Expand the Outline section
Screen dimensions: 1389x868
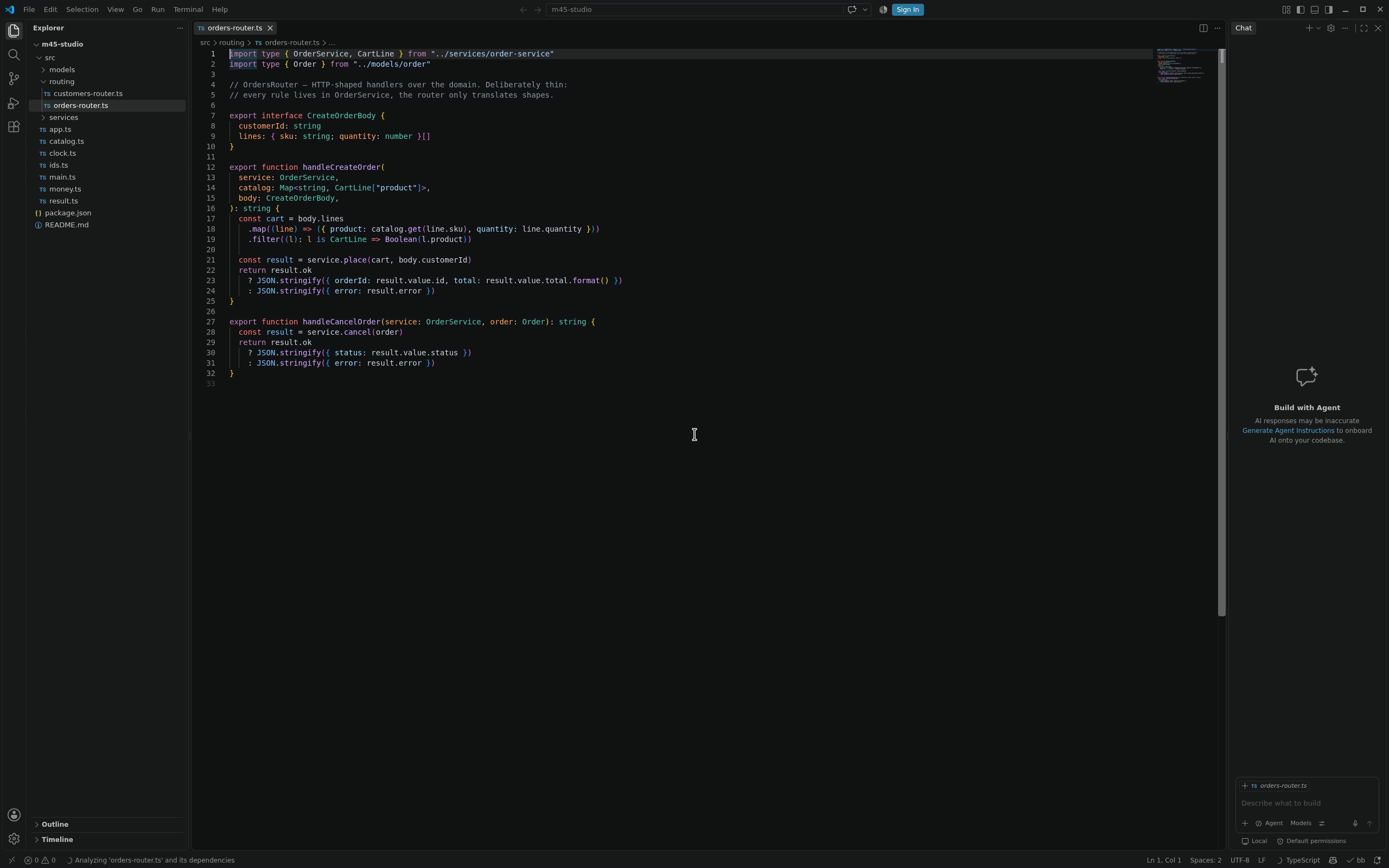tap(107, 824)
